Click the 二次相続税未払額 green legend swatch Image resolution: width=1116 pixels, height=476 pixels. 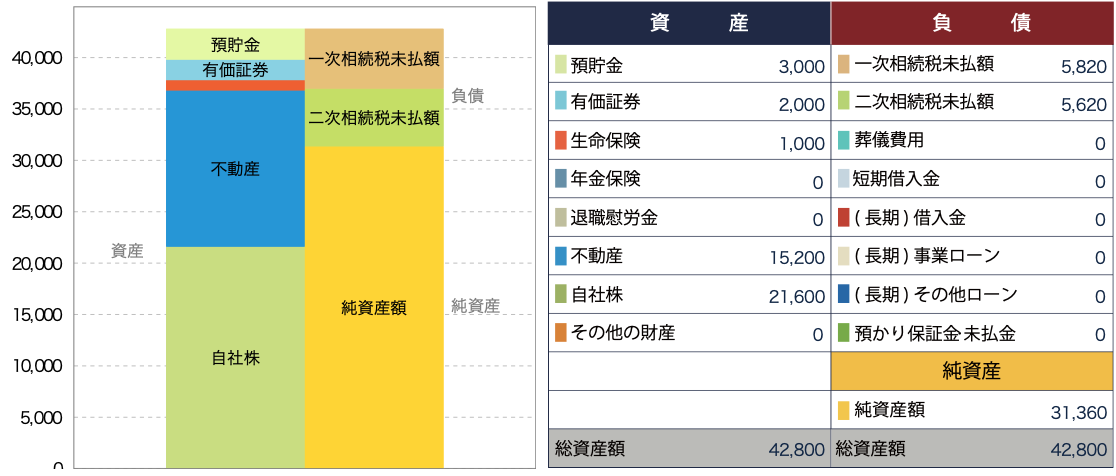coord(844,104)
